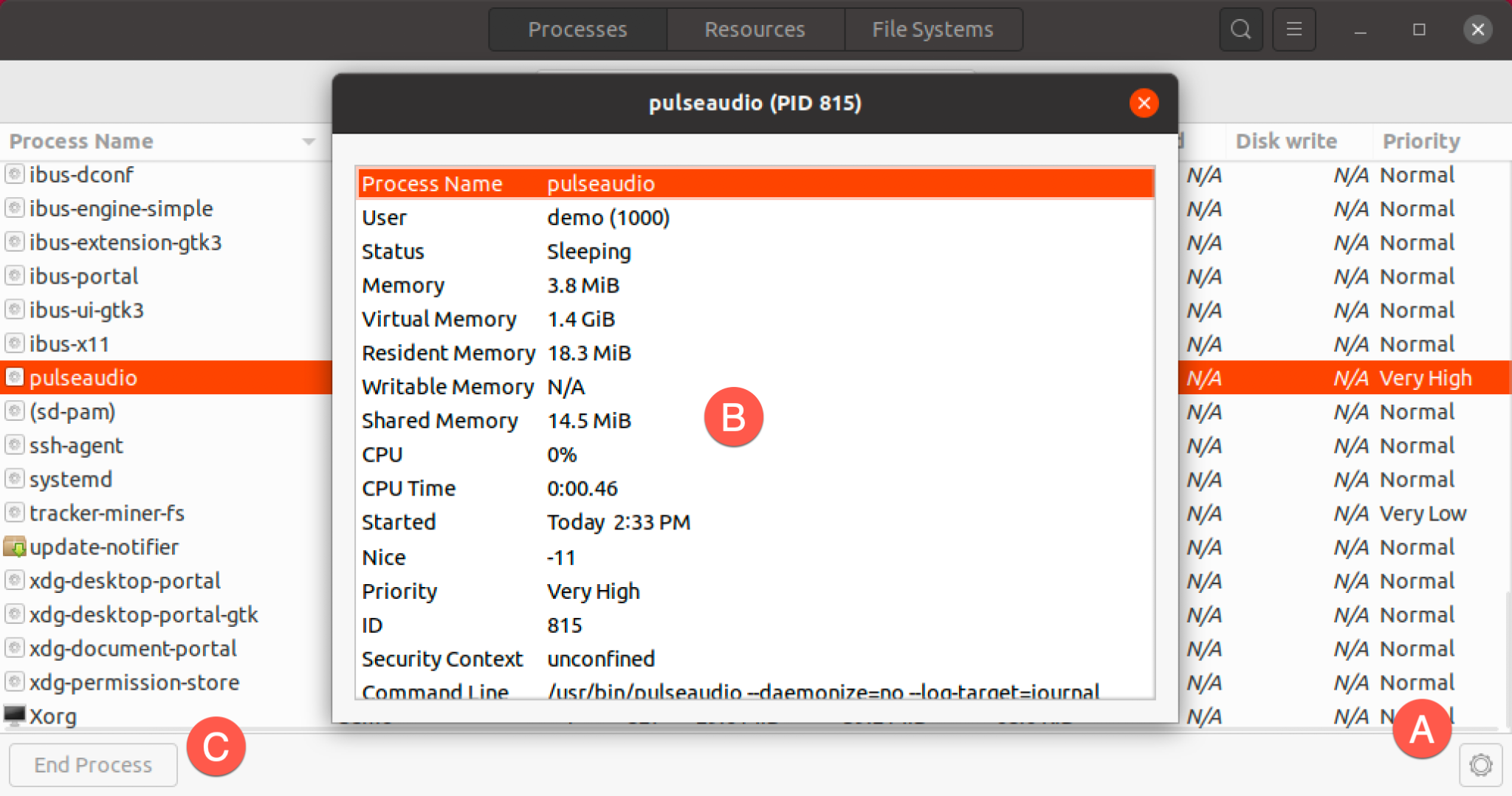Sort by the Priority column header
This screenshot has width=1512, height=796.
pyautogui.click(x=1442, y=141)
